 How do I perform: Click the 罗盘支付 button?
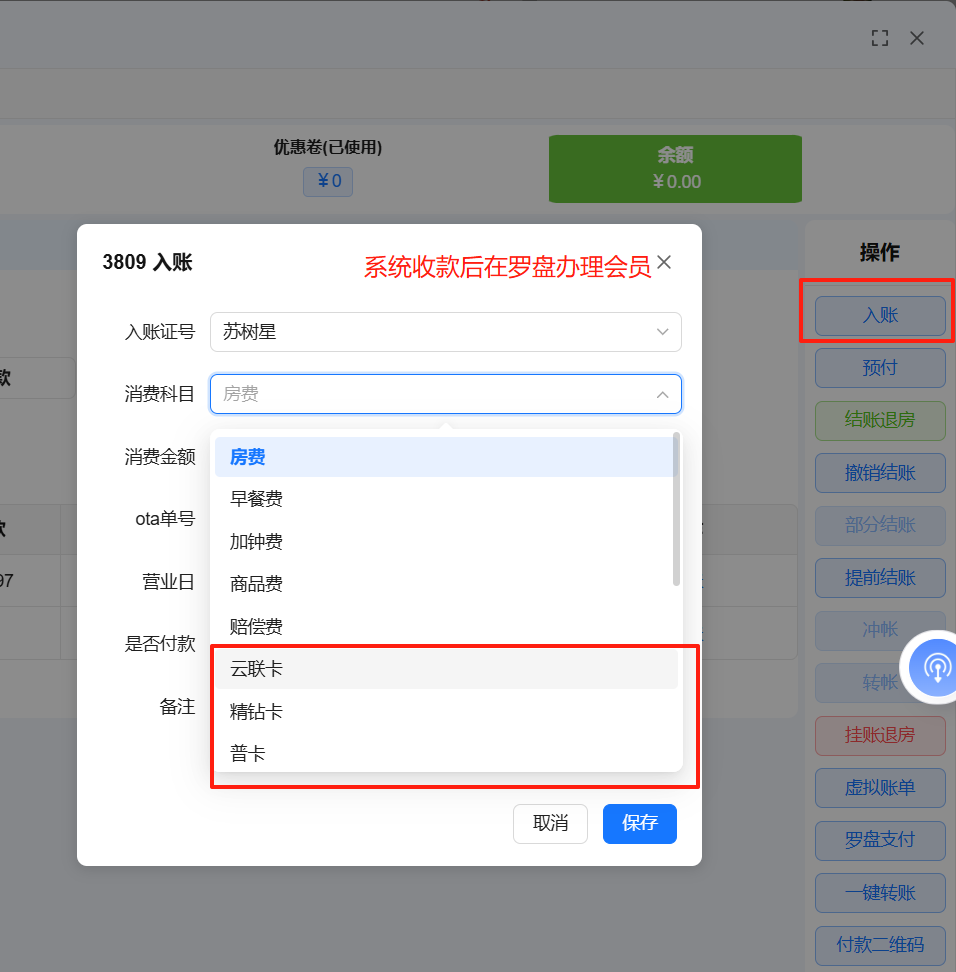coord(880,840)
